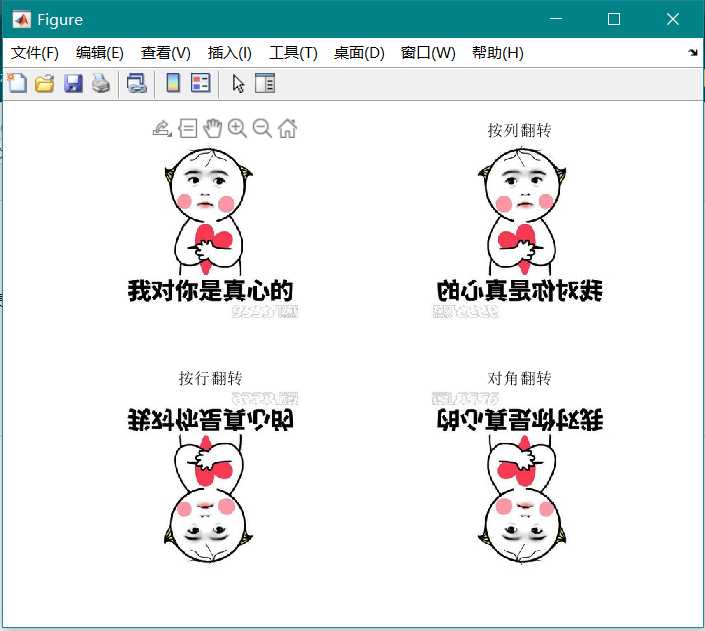Click the axes brush/export icon
This screenshot has height=631, width=705.
(x=162, y=129)
